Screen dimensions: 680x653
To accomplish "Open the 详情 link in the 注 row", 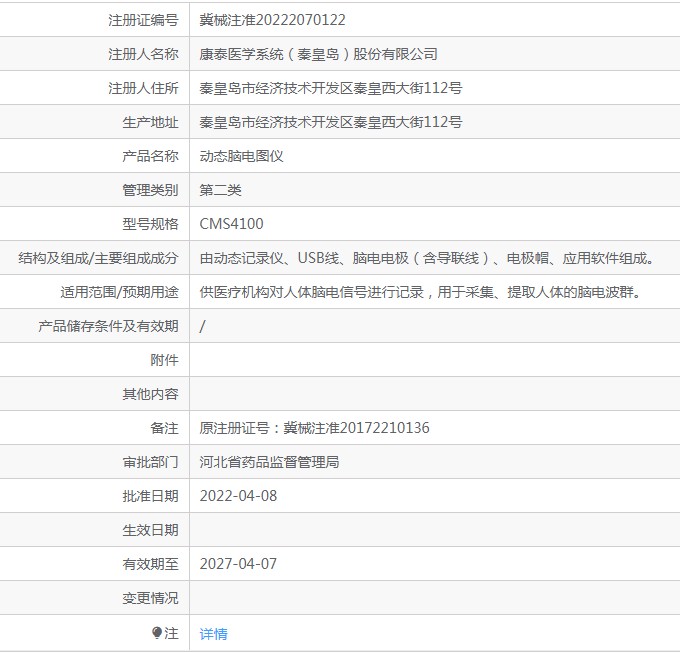I will coord(213,633).
